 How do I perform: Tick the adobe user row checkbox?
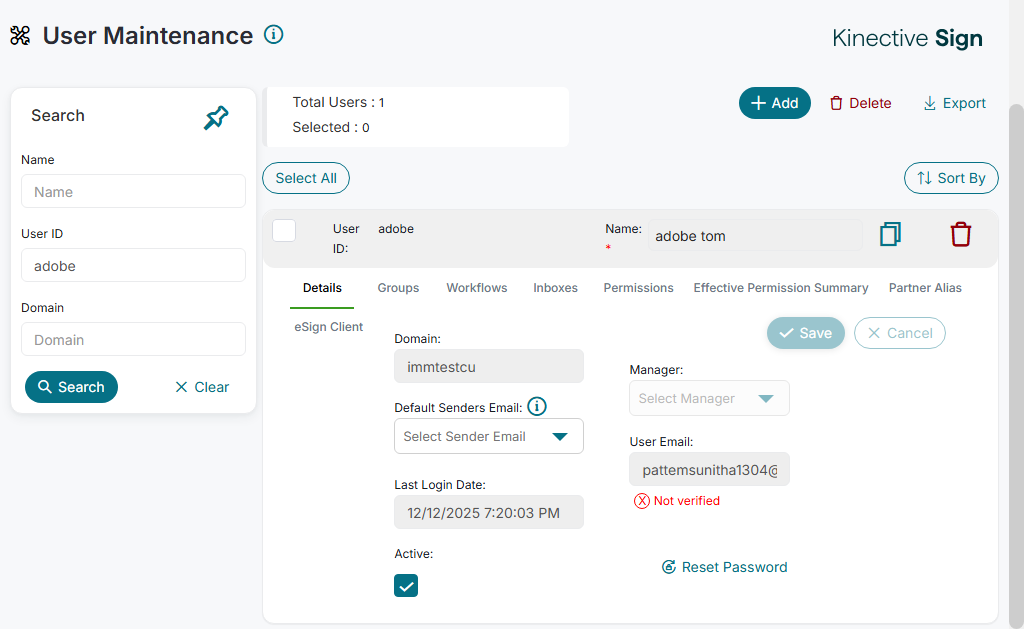(284, 230)
